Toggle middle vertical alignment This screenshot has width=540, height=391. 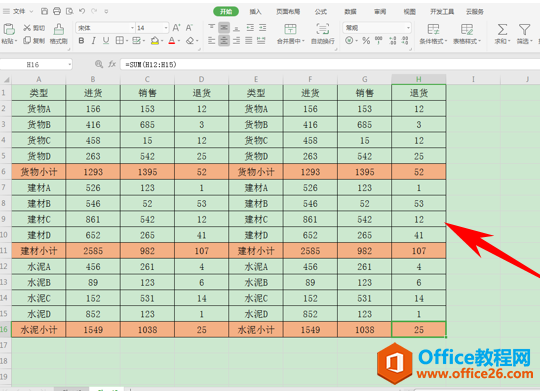pos(224,28)
